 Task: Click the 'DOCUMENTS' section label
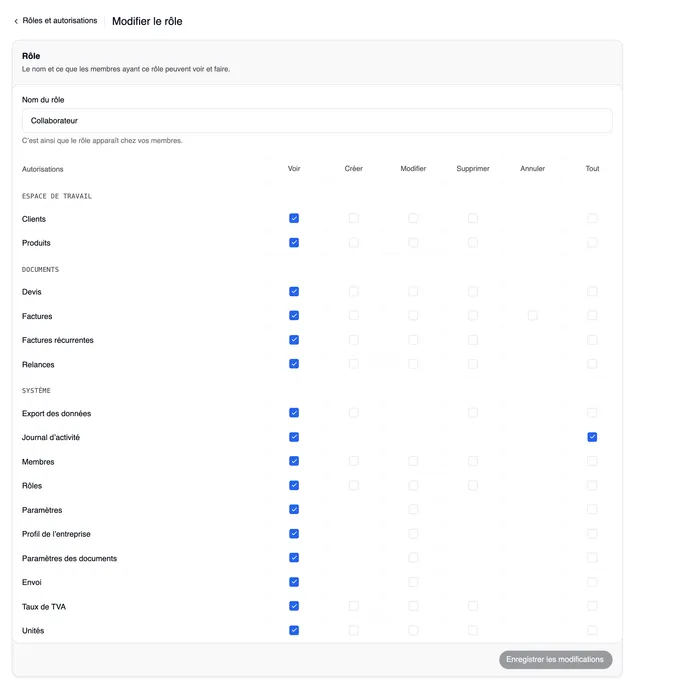(41, 269)
